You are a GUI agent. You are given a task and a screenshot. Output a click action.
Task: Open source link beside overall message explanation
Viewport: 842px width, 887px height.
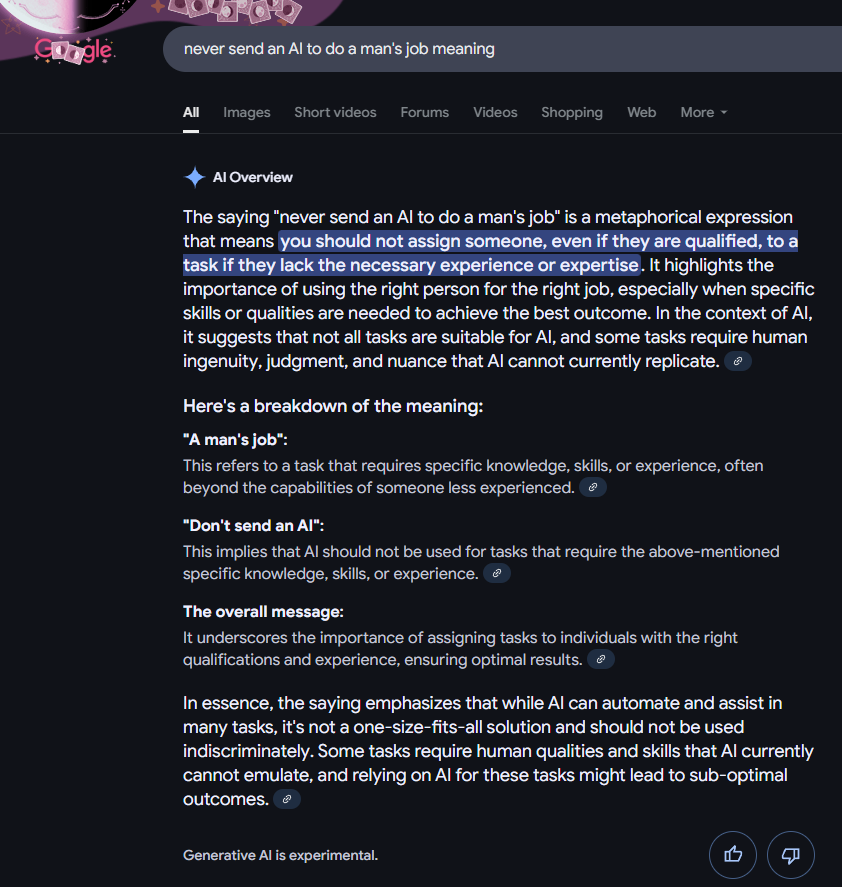600,659
